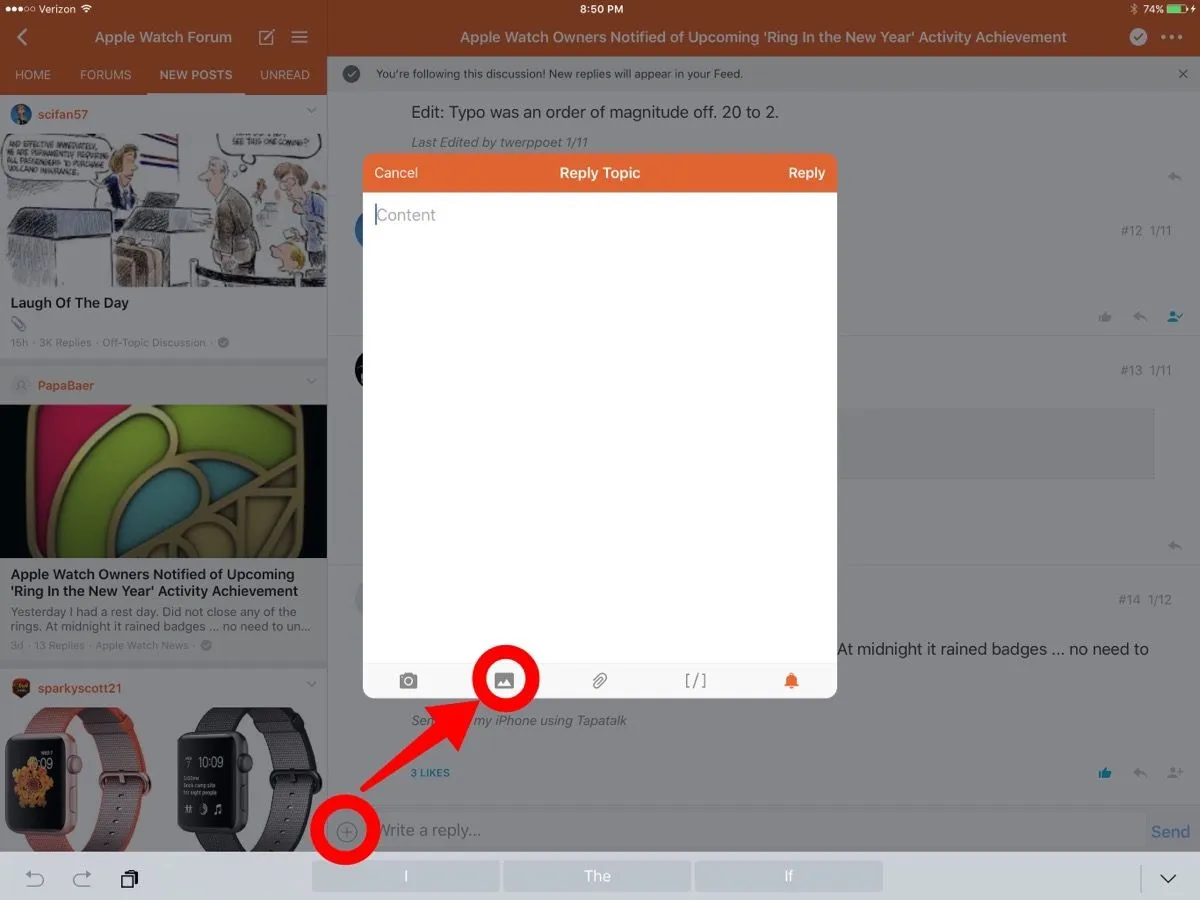The image size is (1200, 900).
Task: Open photo gallery picker icon
Action: coord(504,681)
